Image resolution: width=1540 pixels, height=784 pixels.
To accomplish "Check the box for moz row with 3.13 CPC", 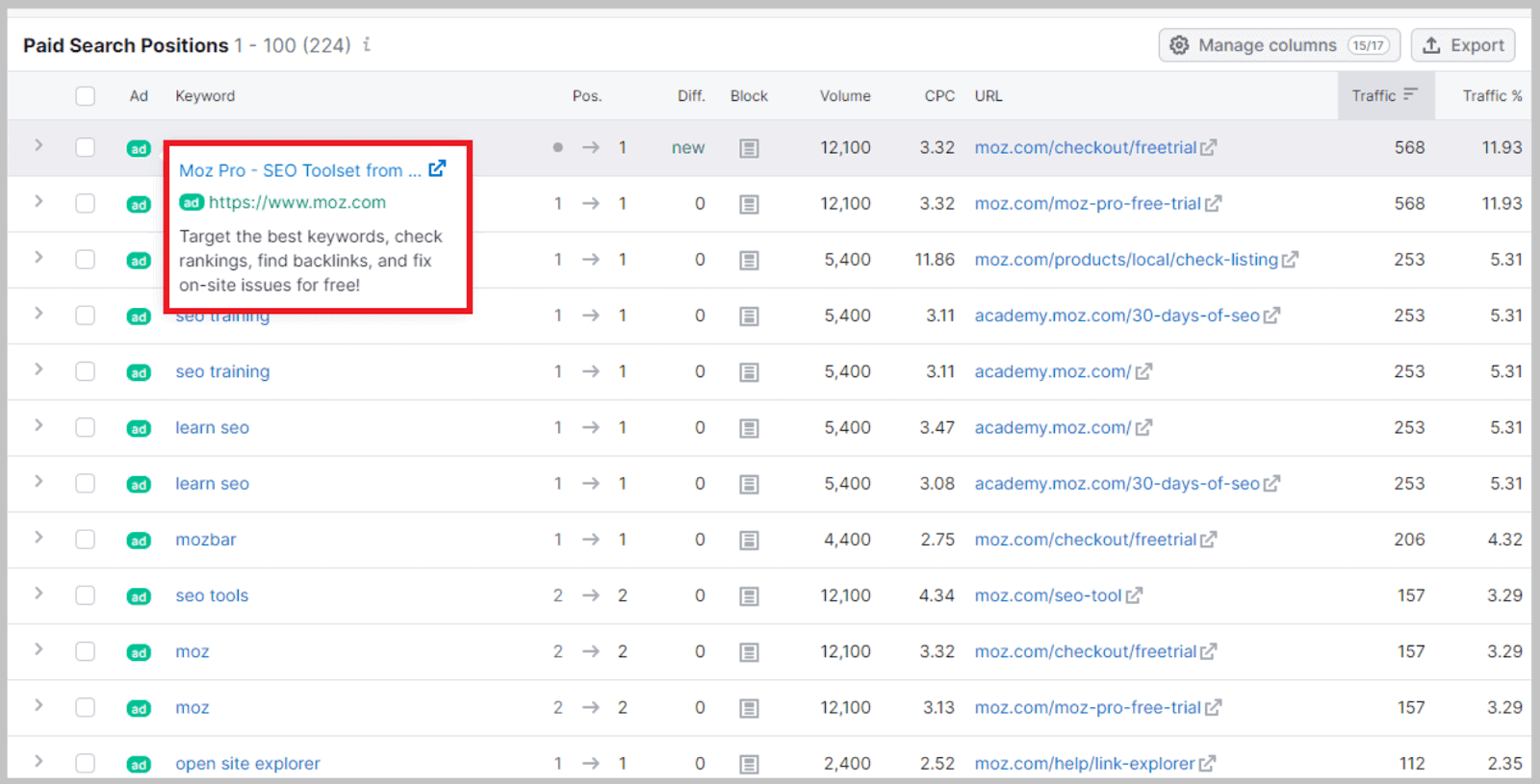I will [86, 707].
